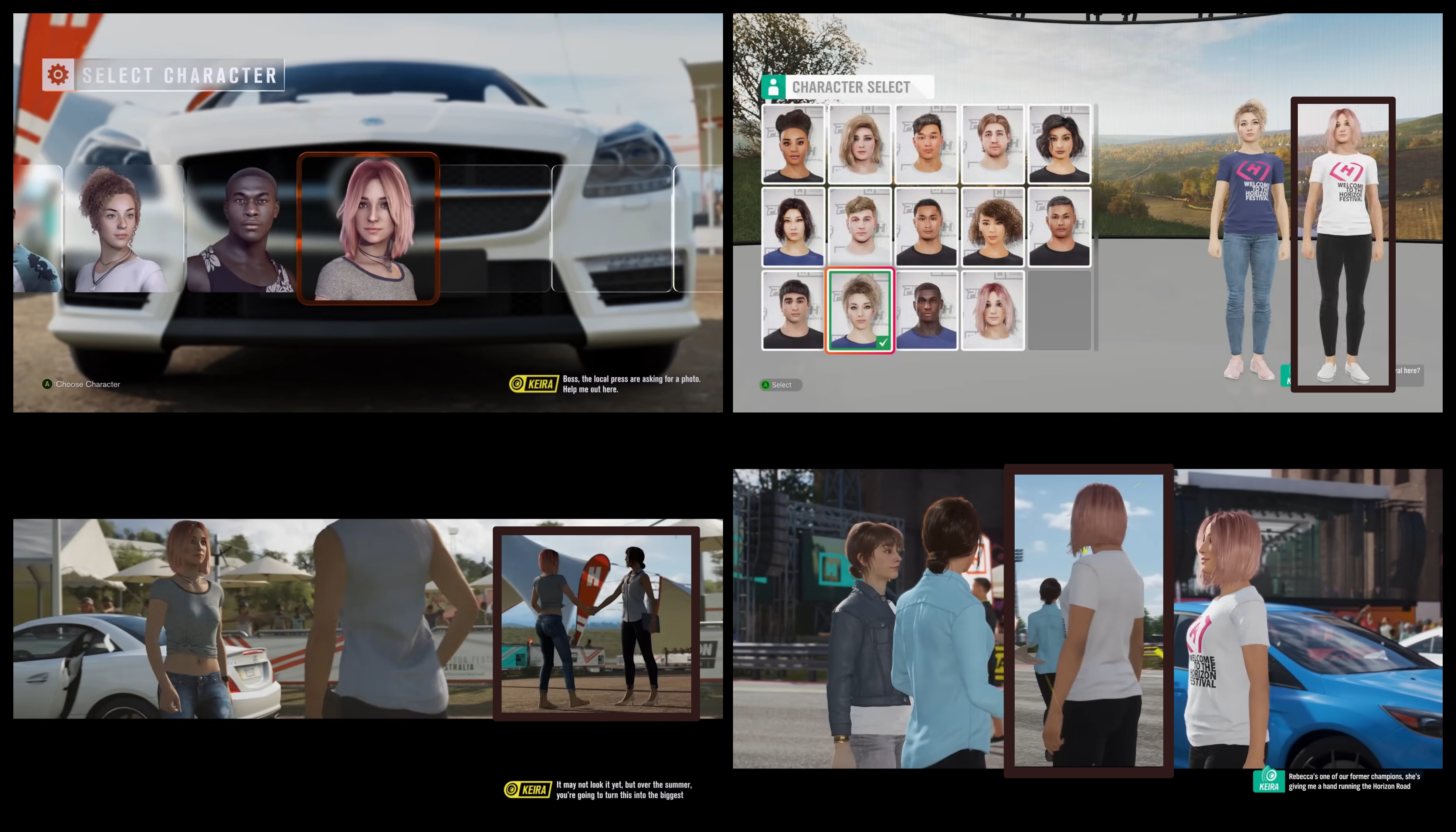Pick the pink-haired woman portrait in the grid
Image resolution: width=1456 pixels, height=832 pixels.
click(x=993, y=310)
